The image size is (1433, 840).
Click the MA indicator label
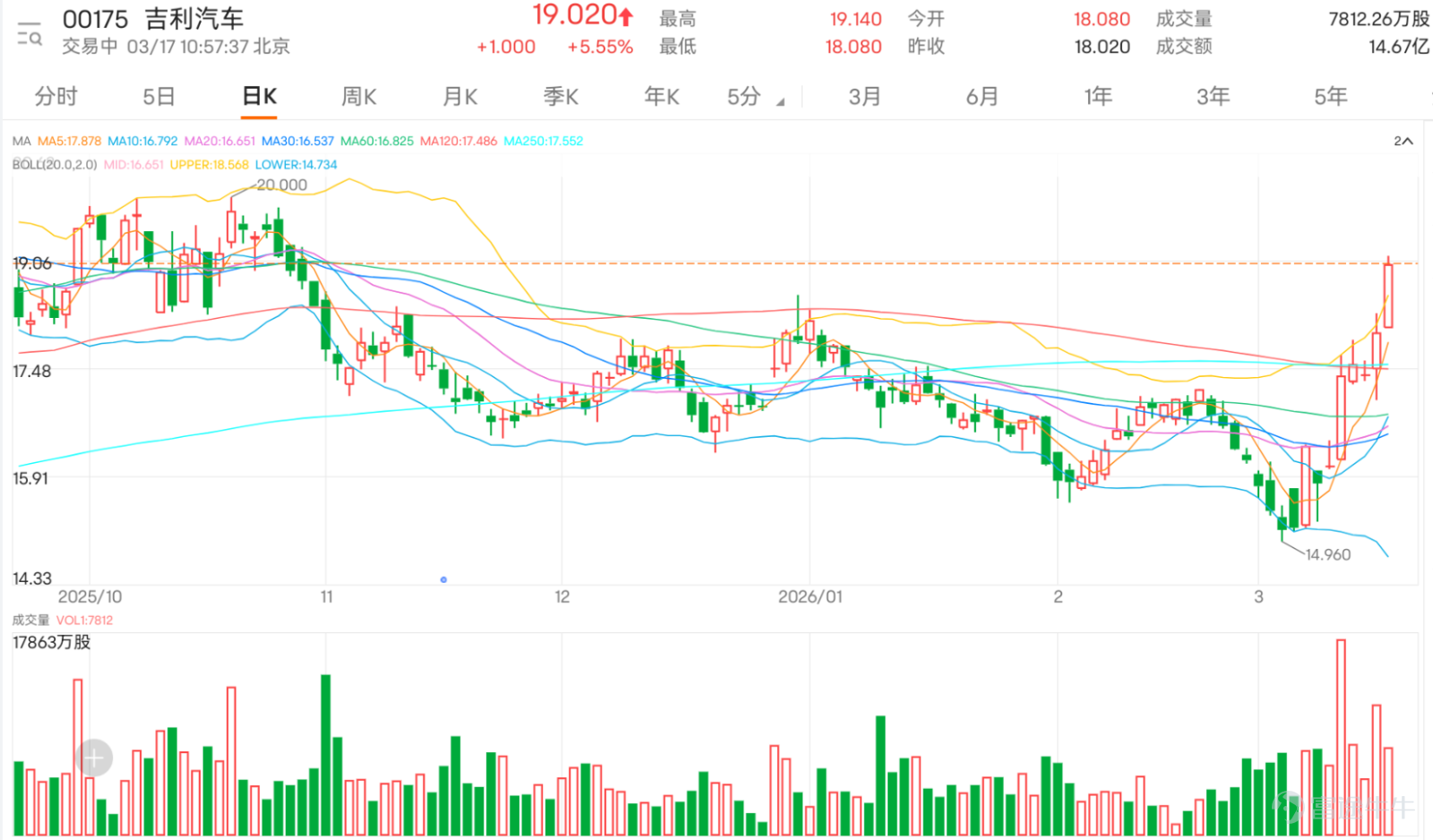(x=21, y=141)
